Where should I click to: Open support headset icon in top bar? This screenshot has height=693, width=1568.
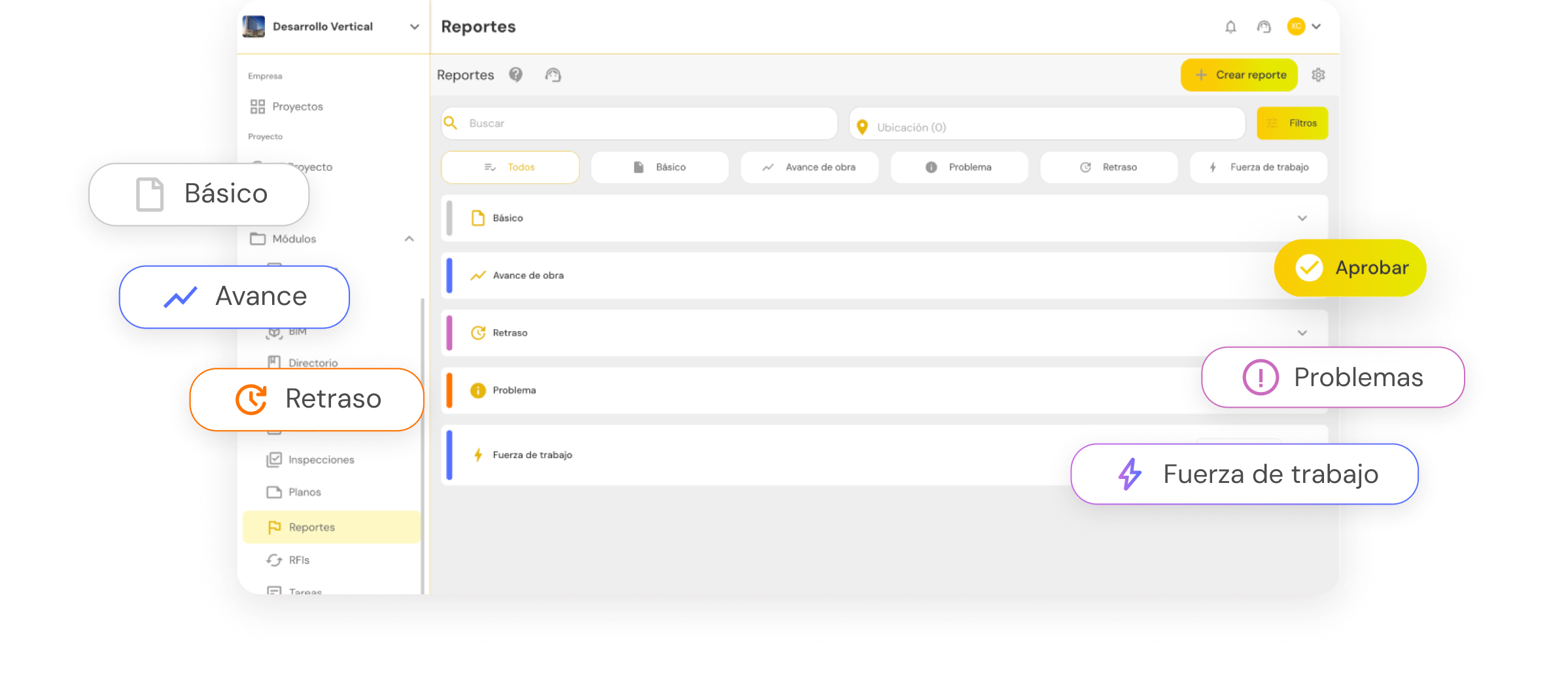click(1264, 27)
